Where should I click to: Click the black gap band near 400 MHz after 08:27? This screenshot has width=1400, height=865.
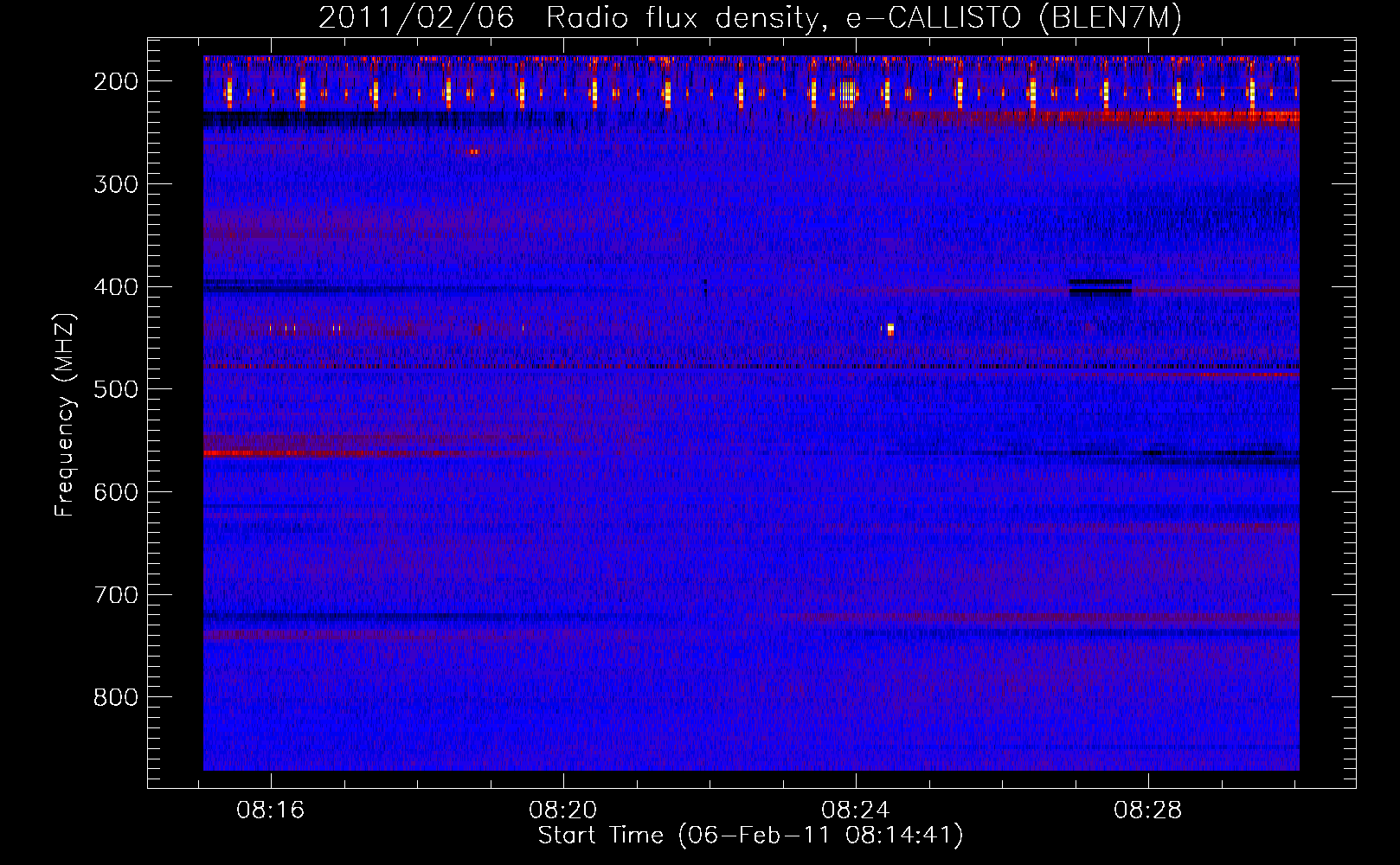pos(1100,287)
